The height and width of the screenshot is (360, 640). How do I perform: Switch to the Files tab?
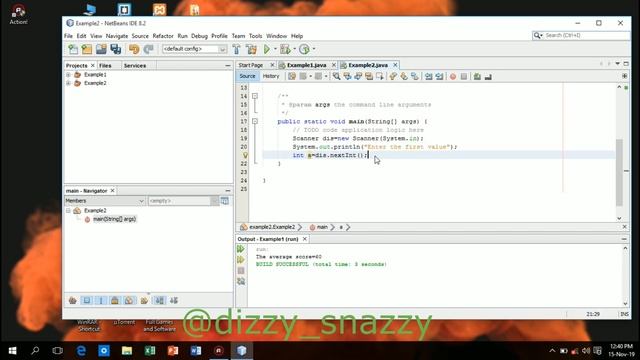pyautogui.click(x=105, y=65)
